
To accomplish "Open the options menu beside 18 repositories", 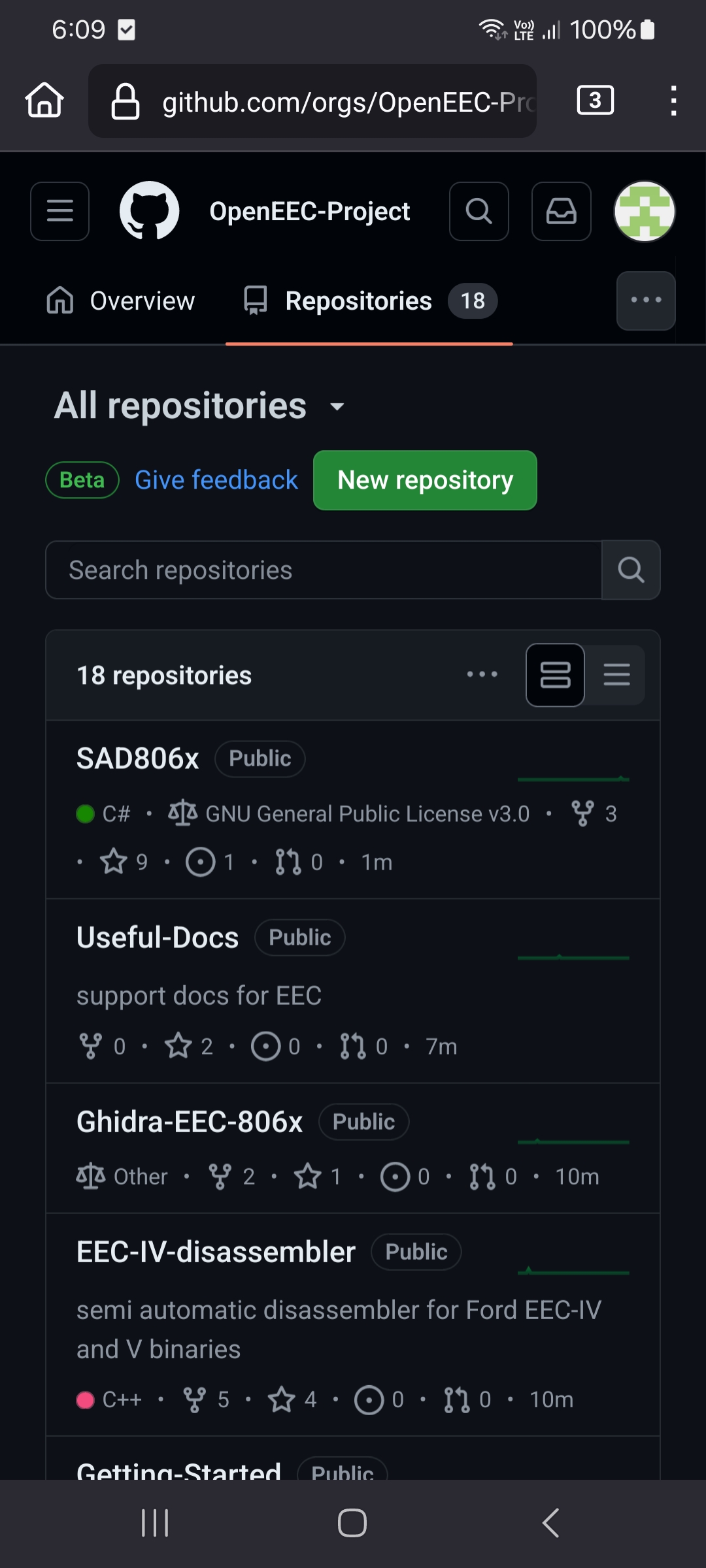I will coord(482,675).
